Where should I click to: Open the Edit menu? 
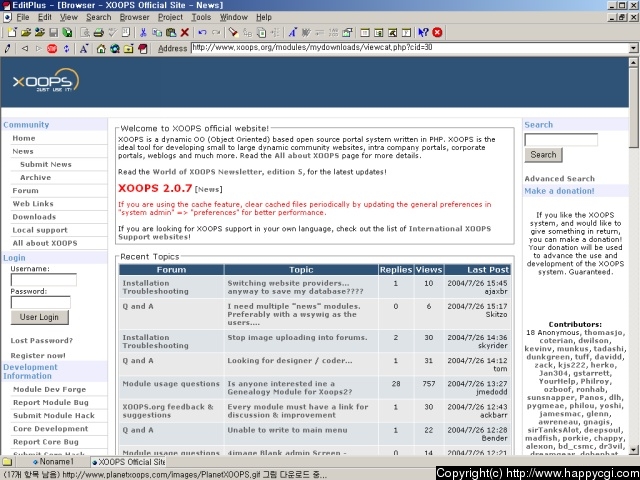point(44,17)
